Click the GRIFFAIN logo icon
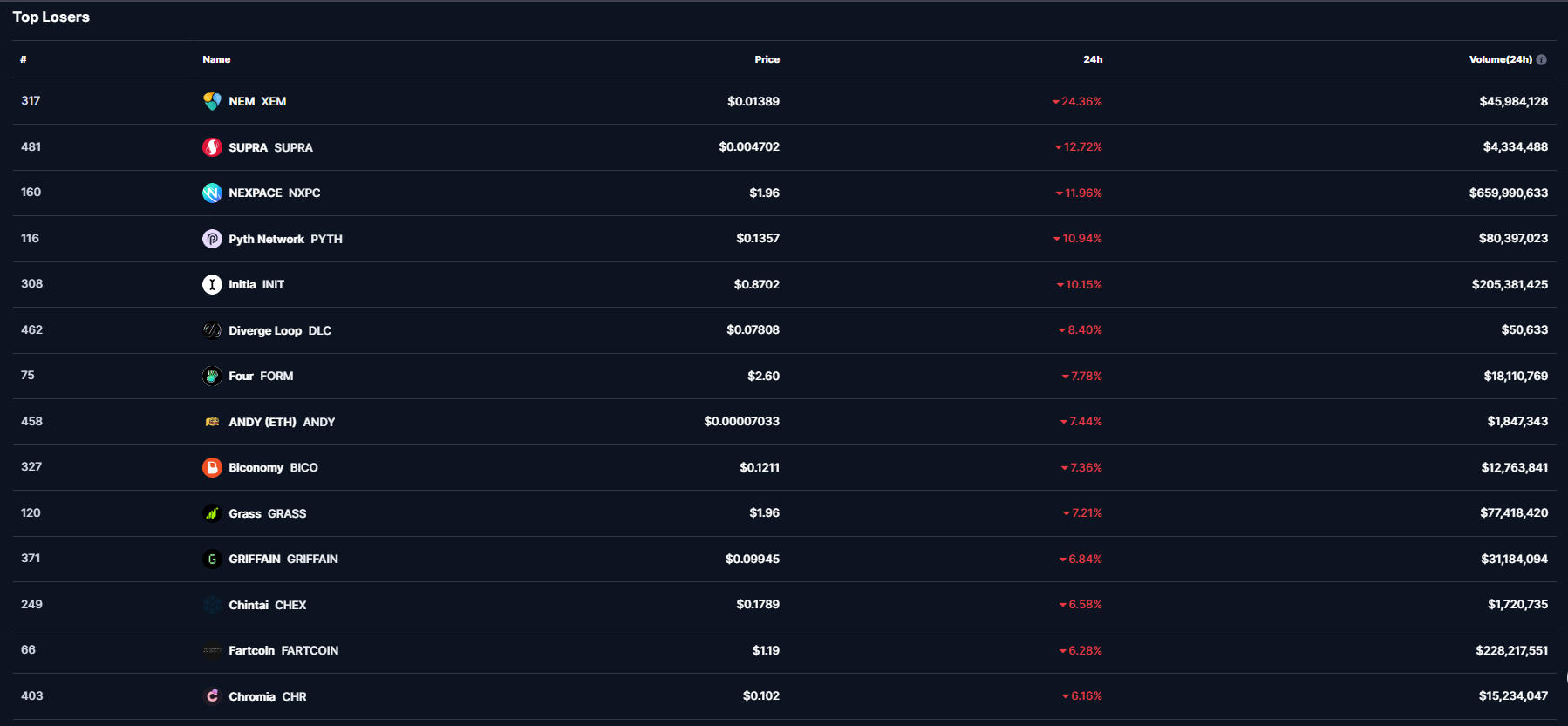1568x726 pixels. coord(212,559)
